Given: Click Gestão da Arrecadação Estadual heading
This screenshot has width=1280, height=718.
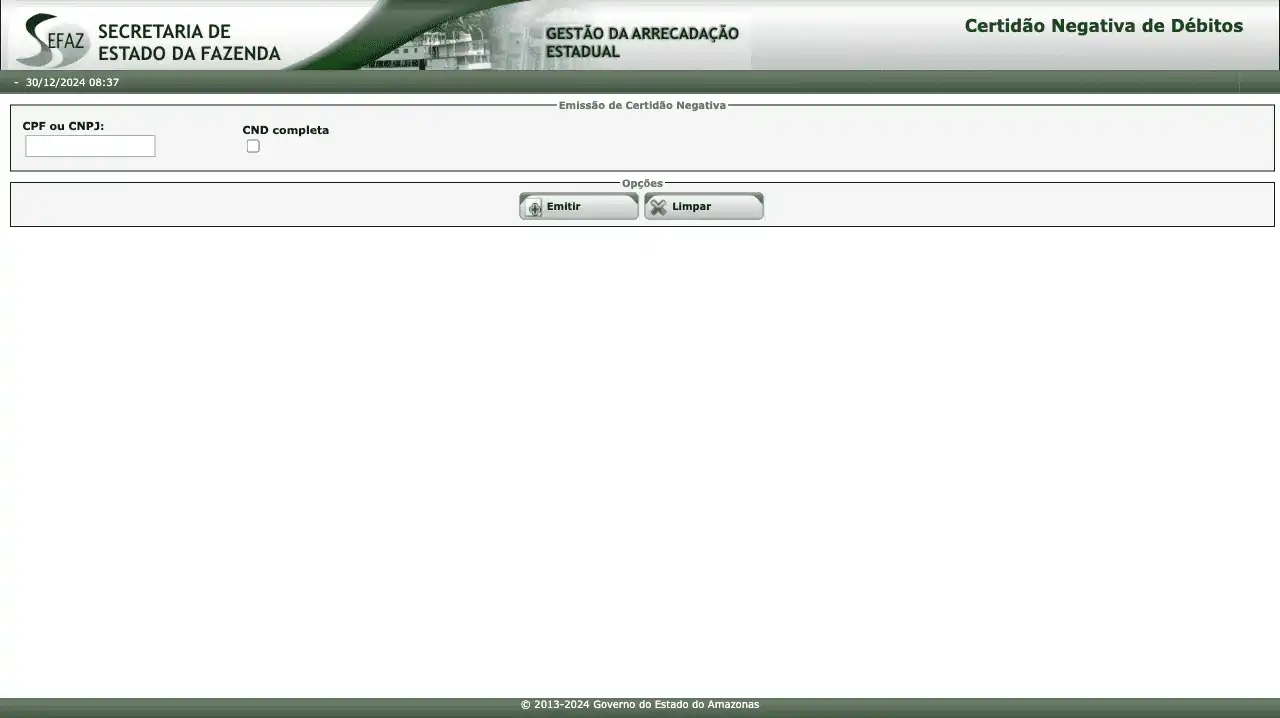Looking at the screenshot, I should pos(641,42).
